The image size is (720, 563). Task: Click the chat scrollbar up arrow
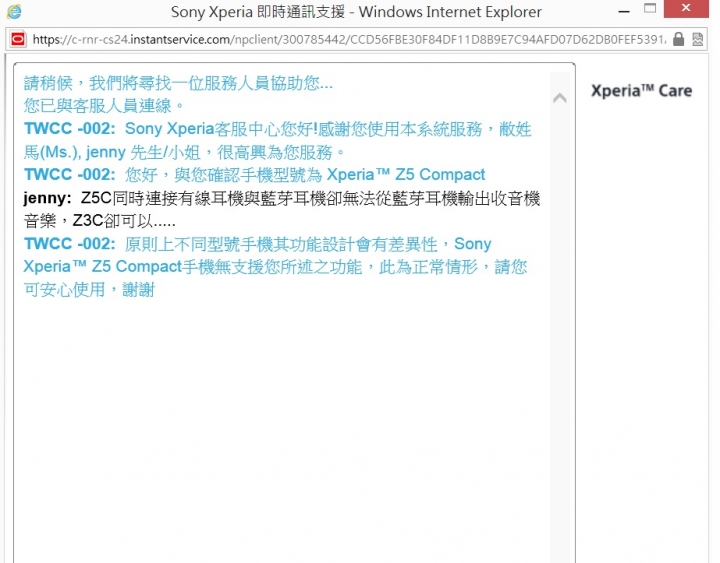coord(559,98)
